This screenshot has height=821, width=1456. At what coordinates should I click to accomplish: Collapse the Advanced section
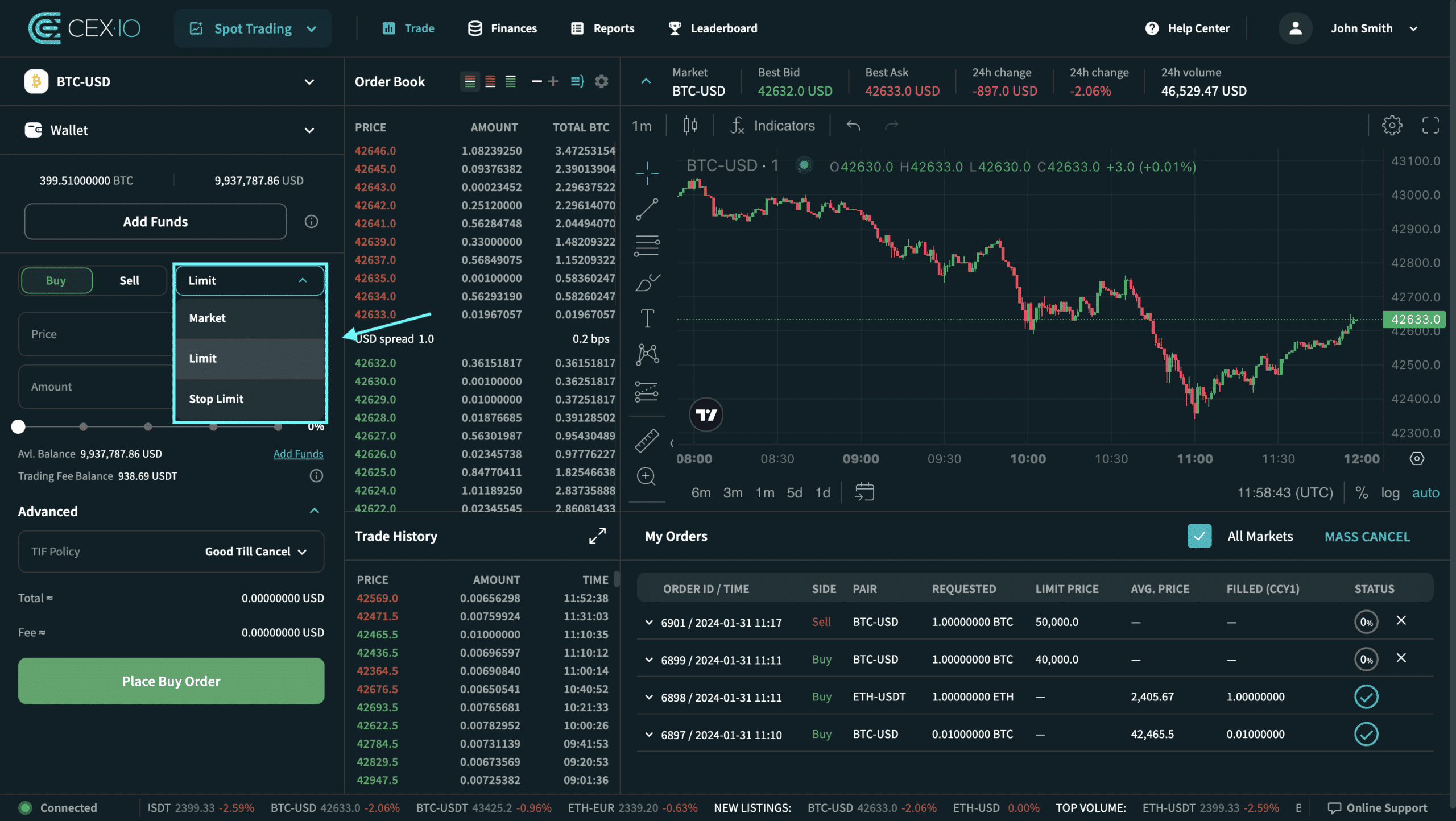[x=314, y=511]
